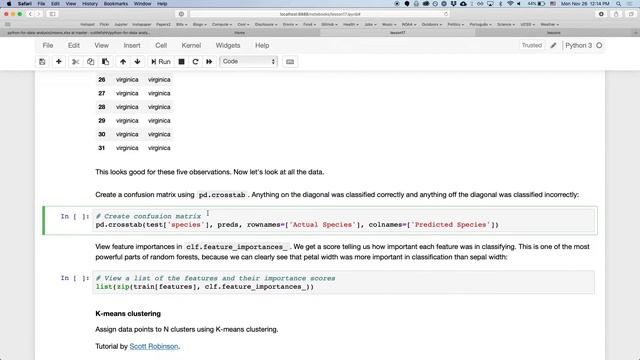Switch to the GitHub python-for-data-analysis tab
Screen dimensions: 640x360
(x=80, y=33)
